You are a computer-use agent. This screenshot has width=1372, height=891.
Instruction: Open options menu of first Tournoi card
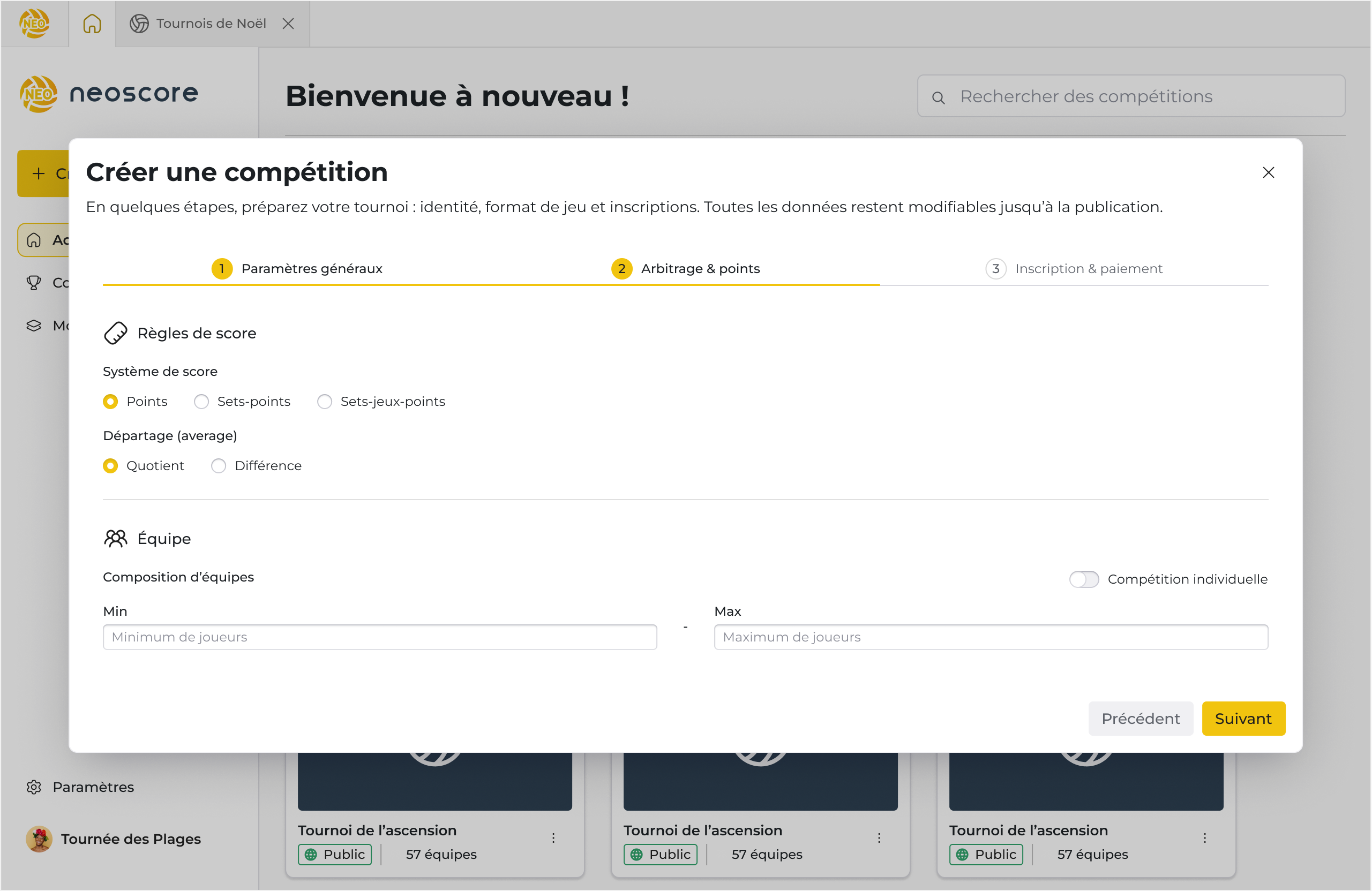[553, 838]
